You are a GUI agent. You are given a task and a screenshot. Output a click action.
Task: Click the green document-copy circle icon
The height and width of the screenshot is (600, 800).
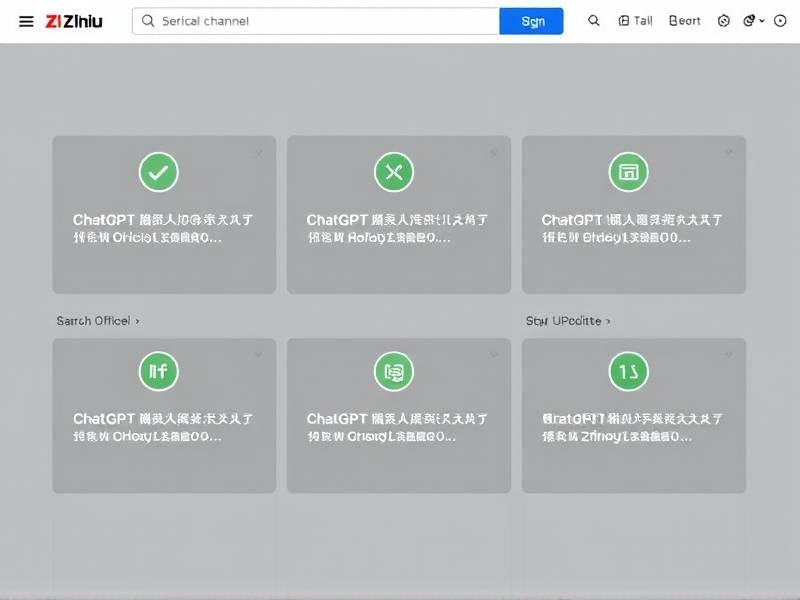coord(393,372)
